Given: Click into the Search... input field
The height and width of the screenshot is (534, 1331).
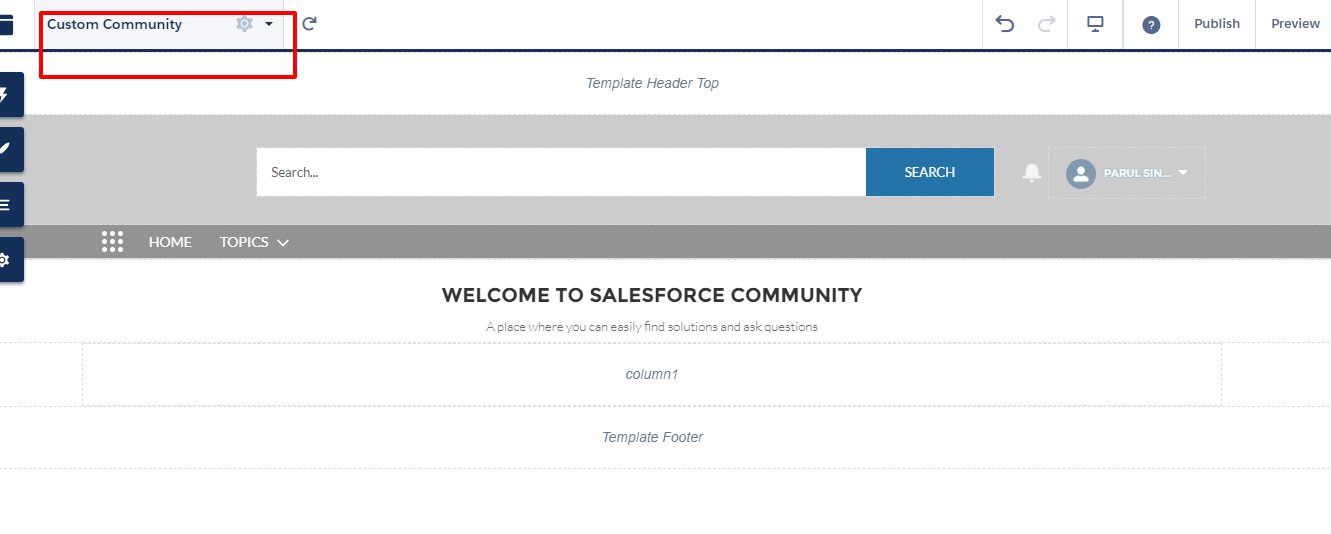Looking at the screenshot, I should (560, 172).
